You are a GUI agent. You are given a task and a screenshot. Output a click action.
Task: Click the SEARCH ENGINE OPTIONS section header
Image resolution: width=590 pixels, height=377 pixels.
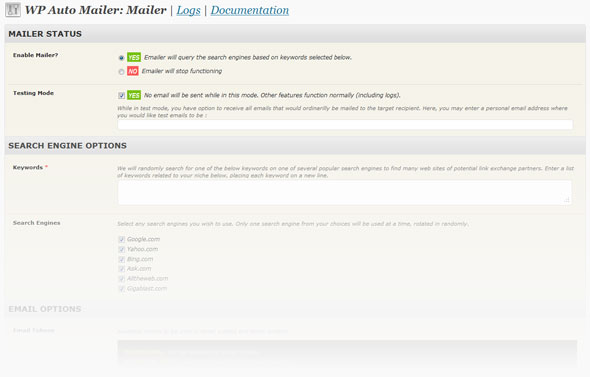(295, 146)
